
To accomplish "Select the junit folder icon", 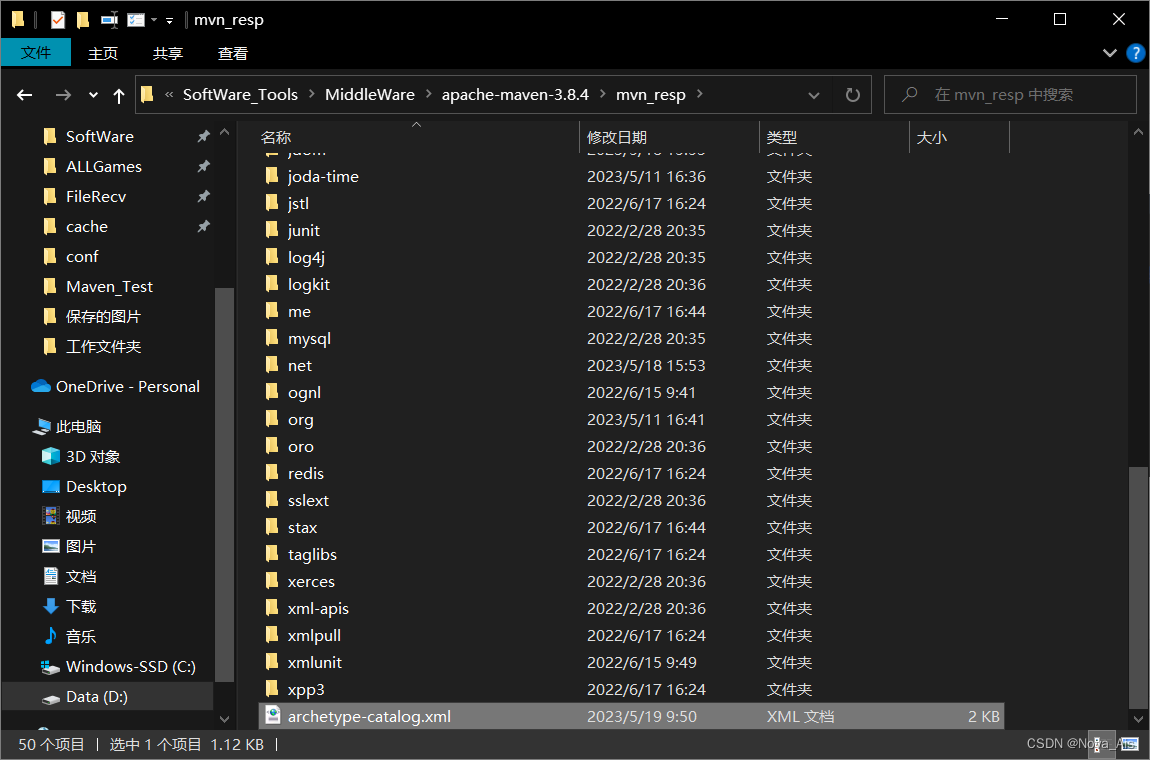I will (x=272, y=230).
